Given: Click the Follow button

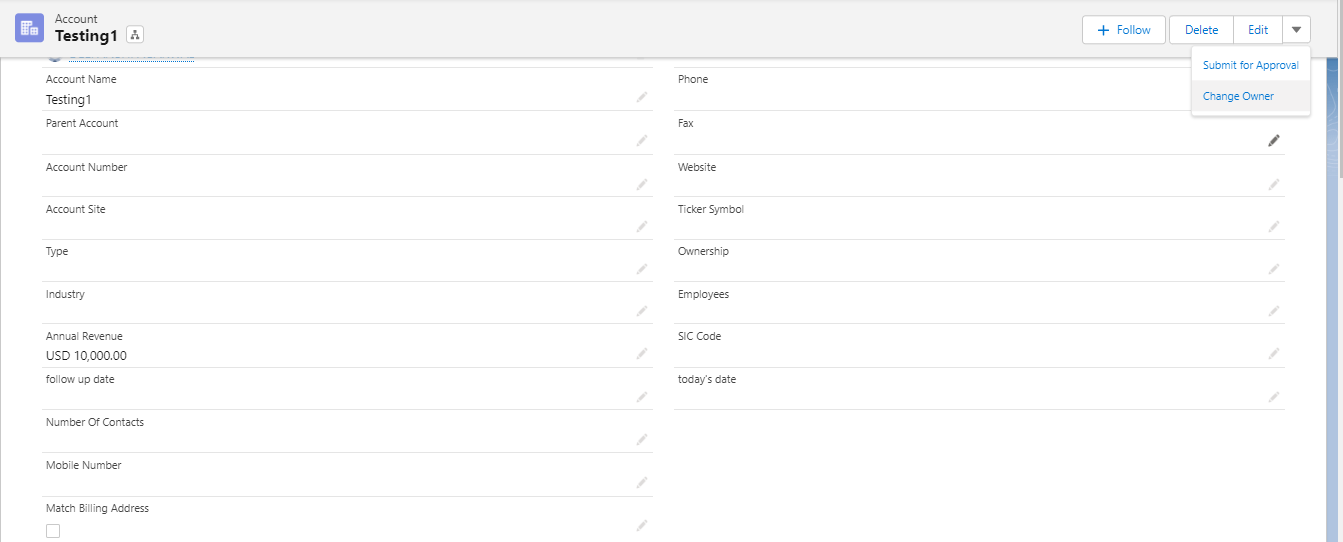Looking at the screenshot, I should coord(1123,30).
